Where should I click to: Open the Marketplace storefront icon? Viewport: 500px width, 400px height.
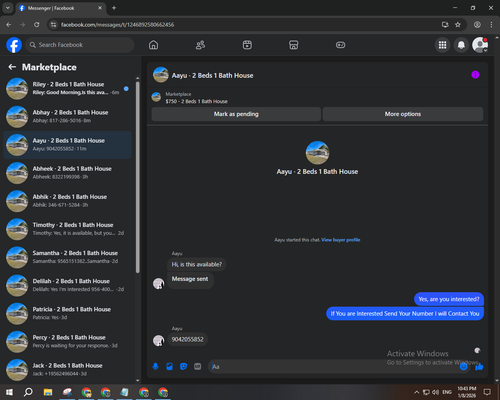pyautogui.click(x=294, y=45)
